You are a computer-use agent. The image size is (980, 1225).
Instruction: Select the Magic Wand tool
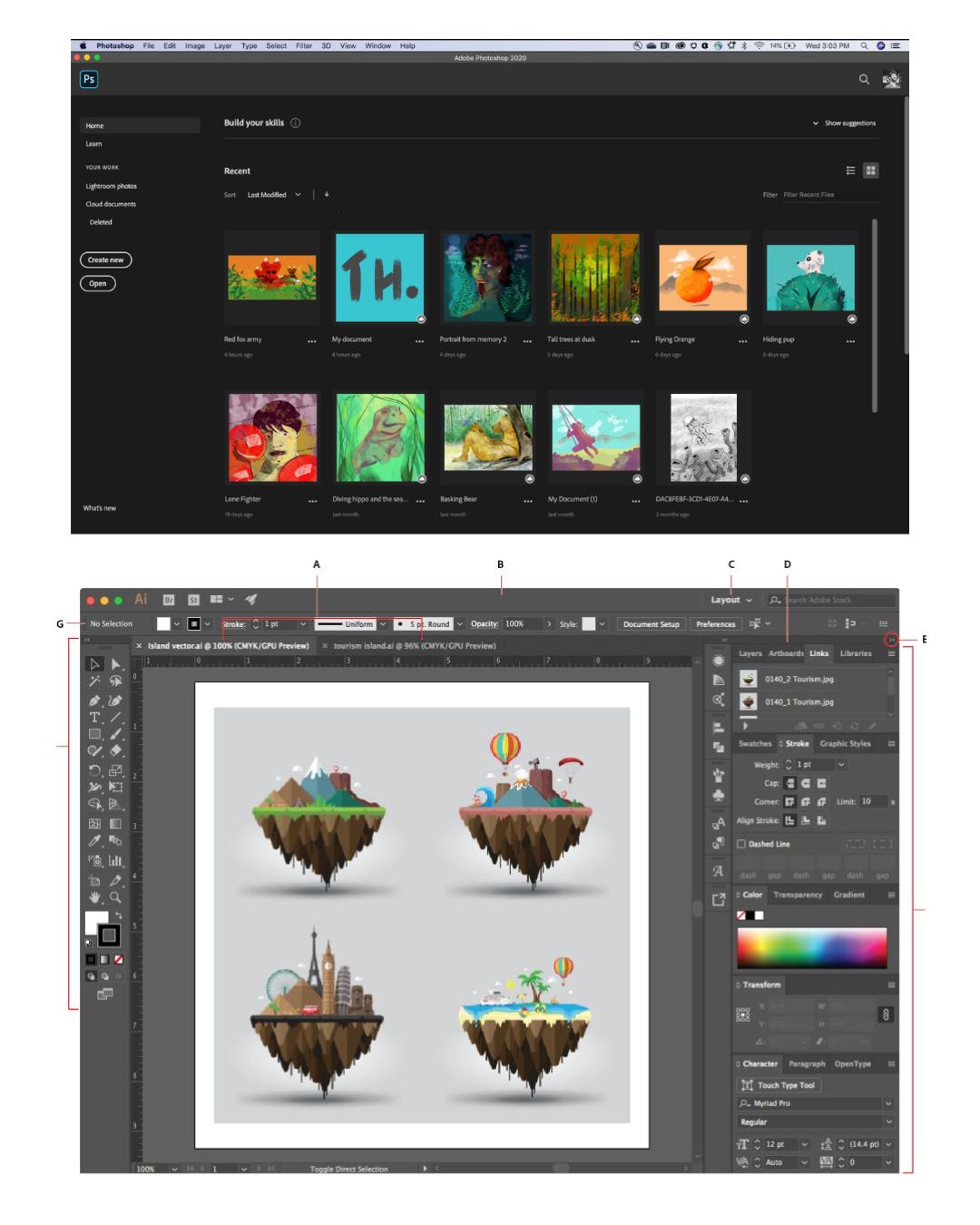pyautogui.click(x=94, y=681)
